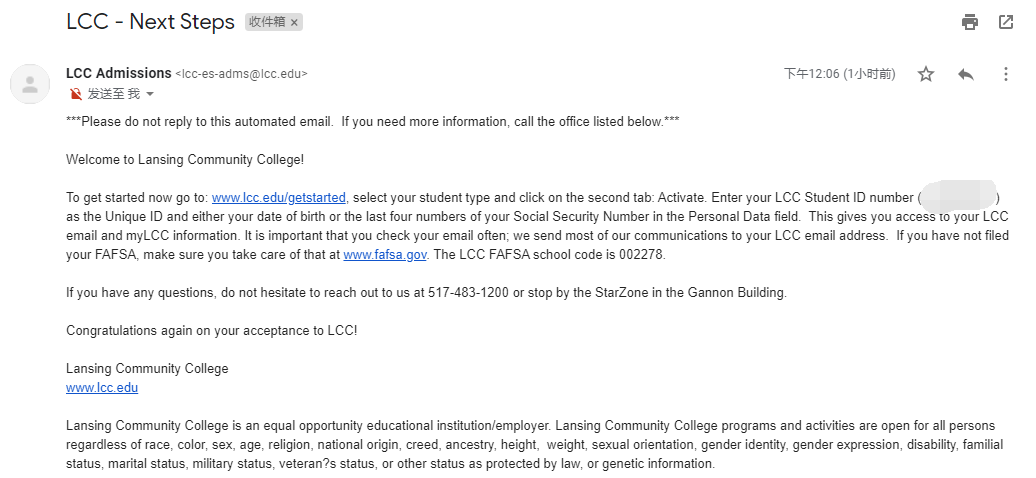Screen dimensions: 1036x478
Task: Click the sender name LCC Admissions
Action: click(118, 73)
